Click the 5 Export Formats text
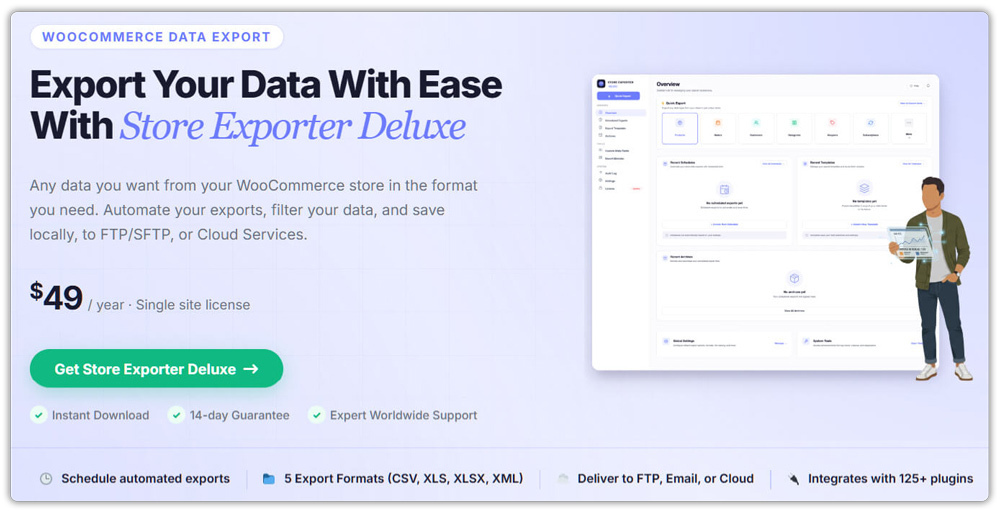The width and height of the screenshot is (1000, 513). click(404, 479)
